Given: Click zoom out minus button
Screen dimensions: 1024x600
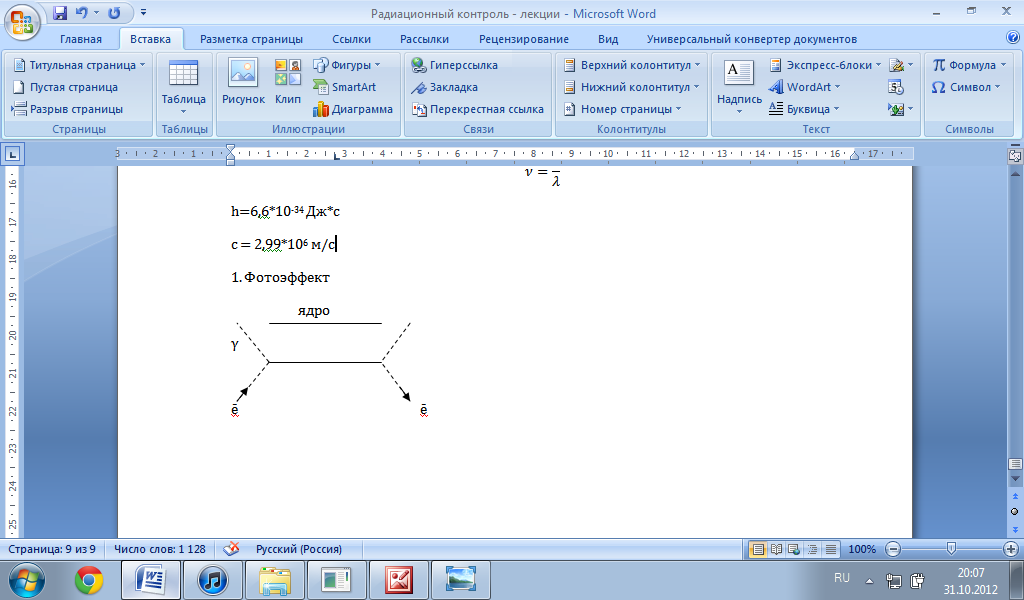Looking at the screenshot, I should [x=893, y=549].
